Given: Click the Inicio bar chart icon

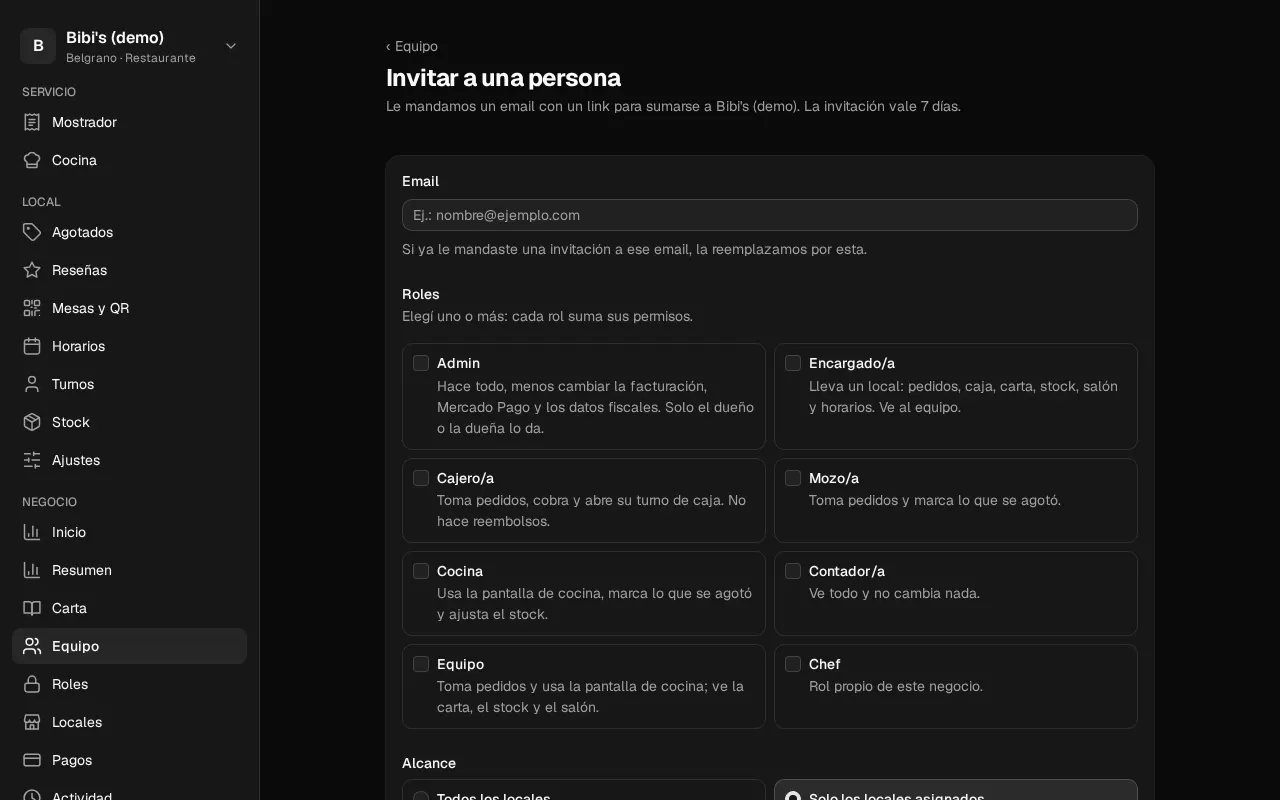Looking at the screenshot, I should point(32,532).
